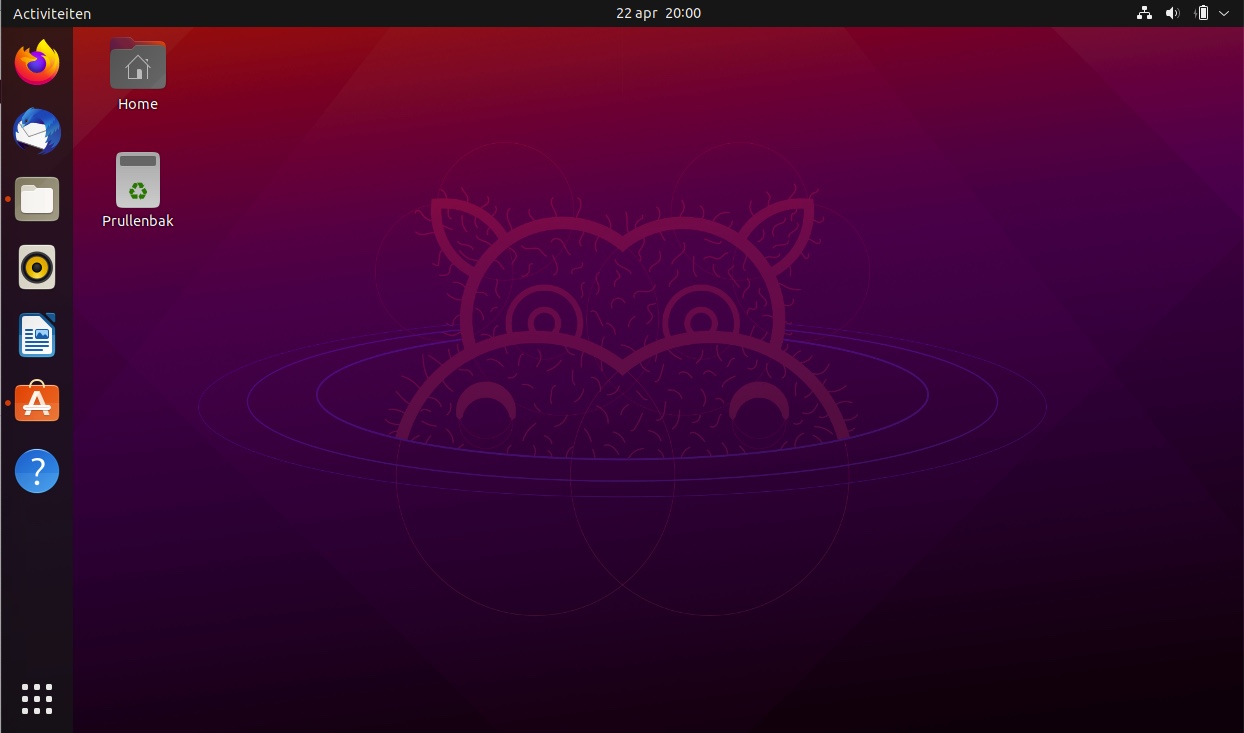Click the 'Prullenbak' text label
The width and height of the screenshot is (1244, 733).
pyautogui.click(x=138, y=221)
